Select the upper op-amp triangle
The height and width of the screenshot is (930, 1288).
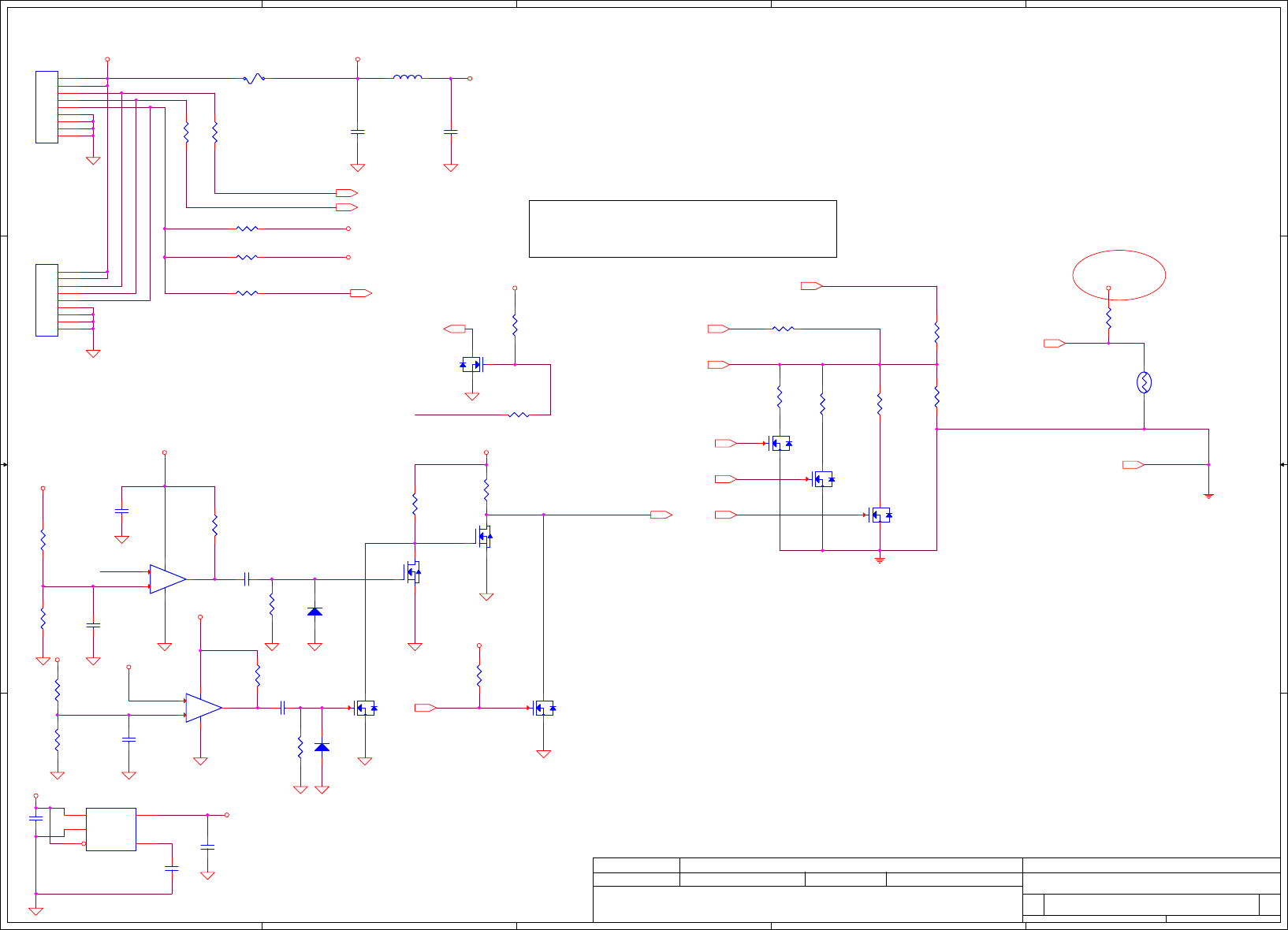click(x=168, y=579)
